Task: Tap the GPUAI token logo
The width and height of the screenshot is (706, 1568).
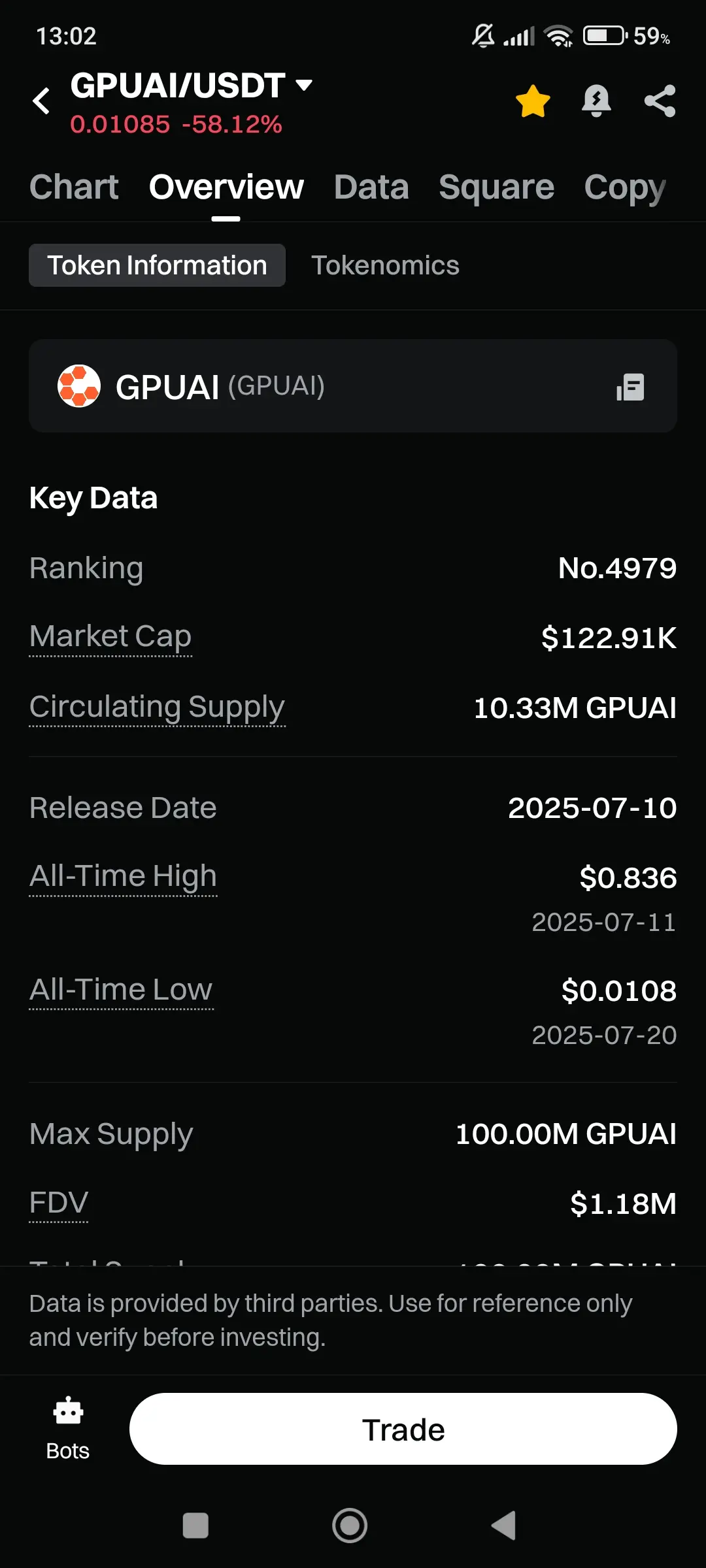Action: point(79,385)
